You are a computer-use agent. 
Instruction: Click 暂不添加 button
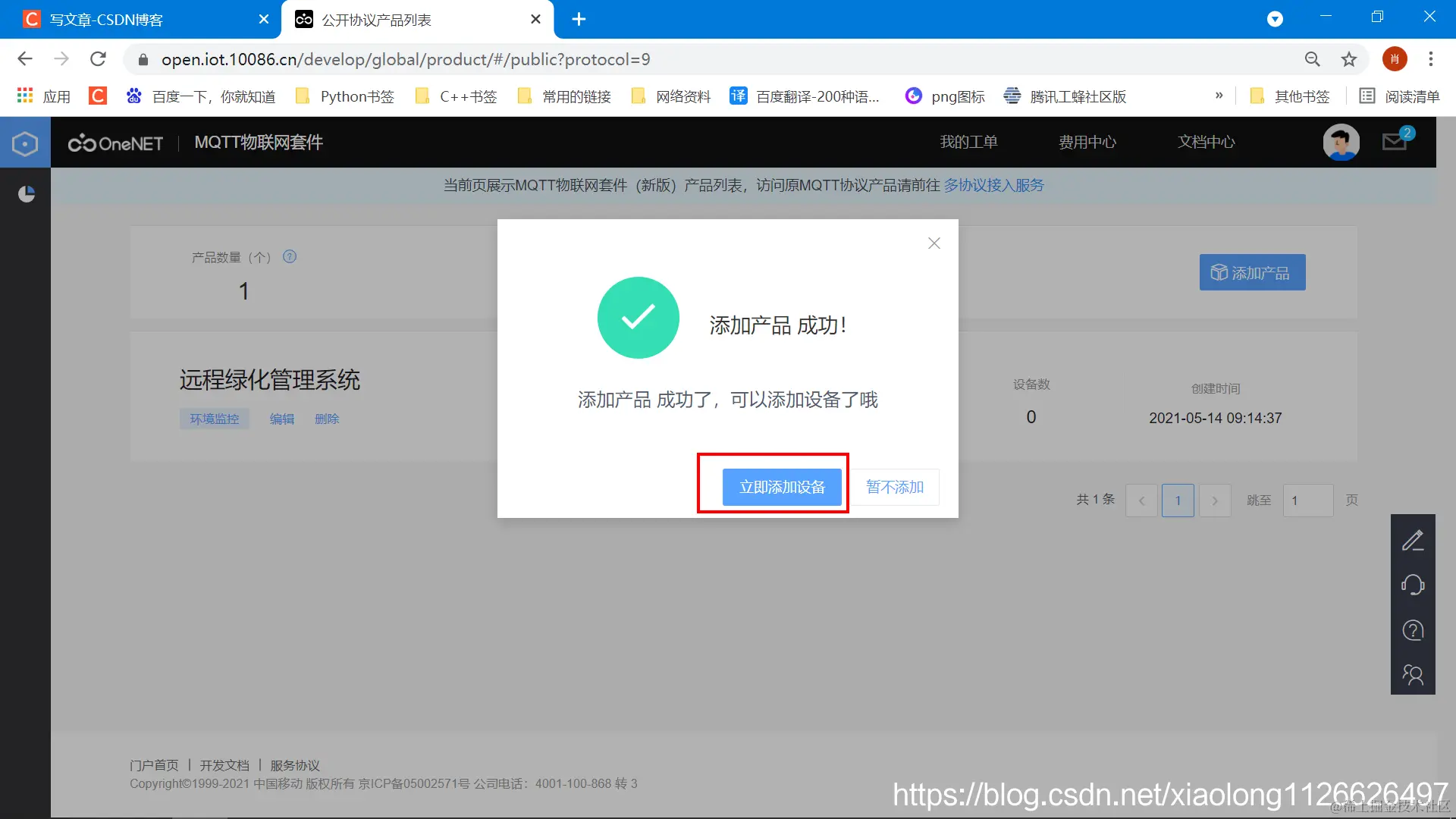pos(895,487)
